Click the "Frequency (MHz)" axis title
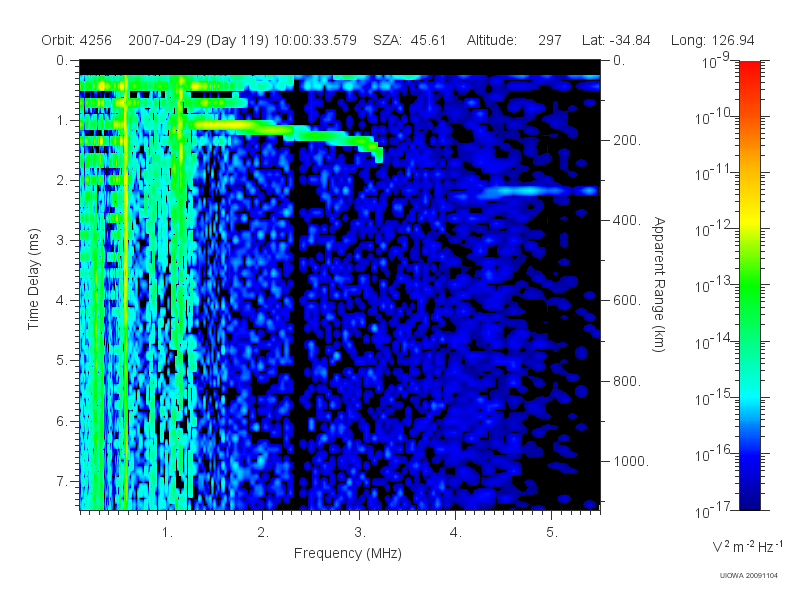This screenshot has width=800, height=600. point(347,554)
